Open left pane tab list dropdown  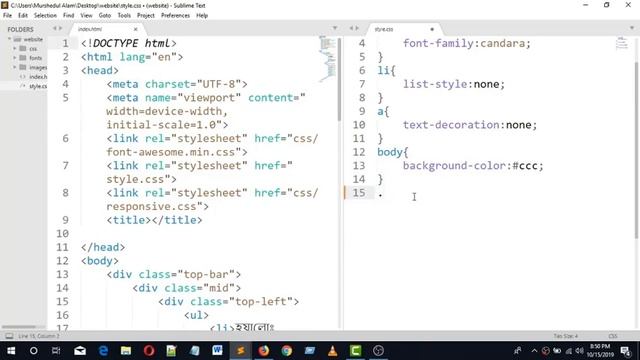point(335,28)
